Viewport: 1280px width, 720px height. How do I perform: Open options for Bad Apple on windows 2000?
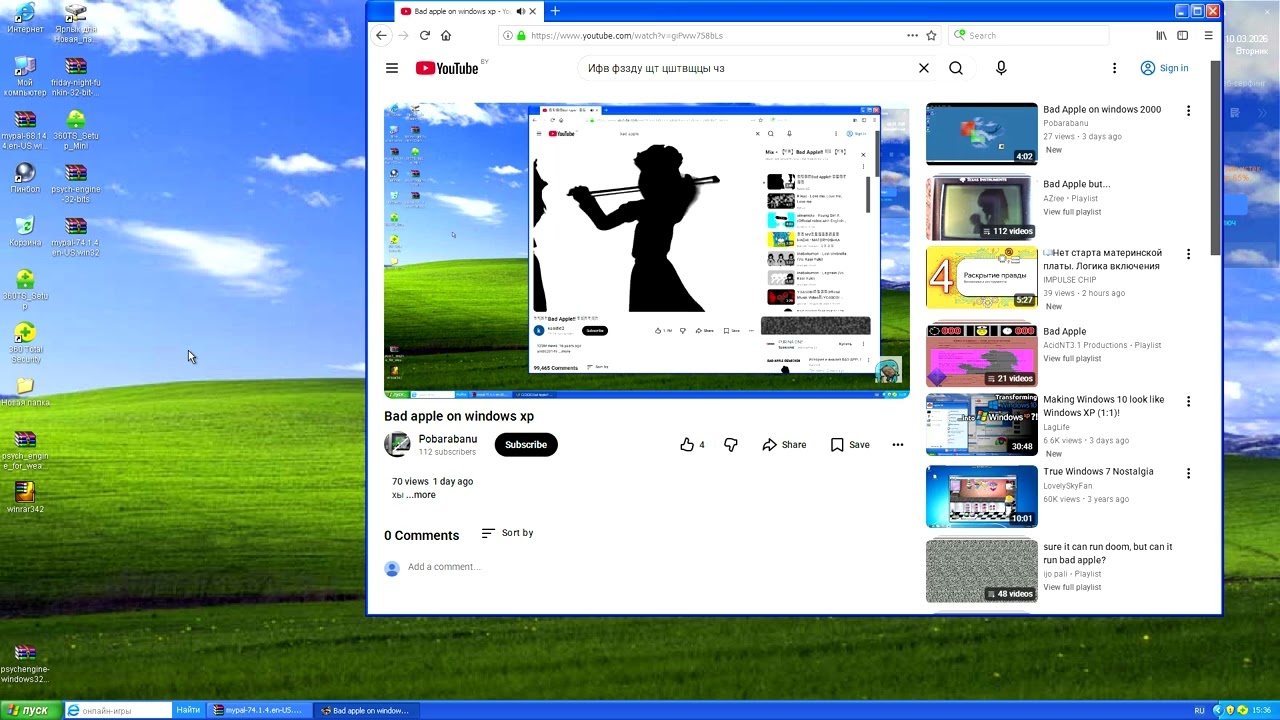1188,111
